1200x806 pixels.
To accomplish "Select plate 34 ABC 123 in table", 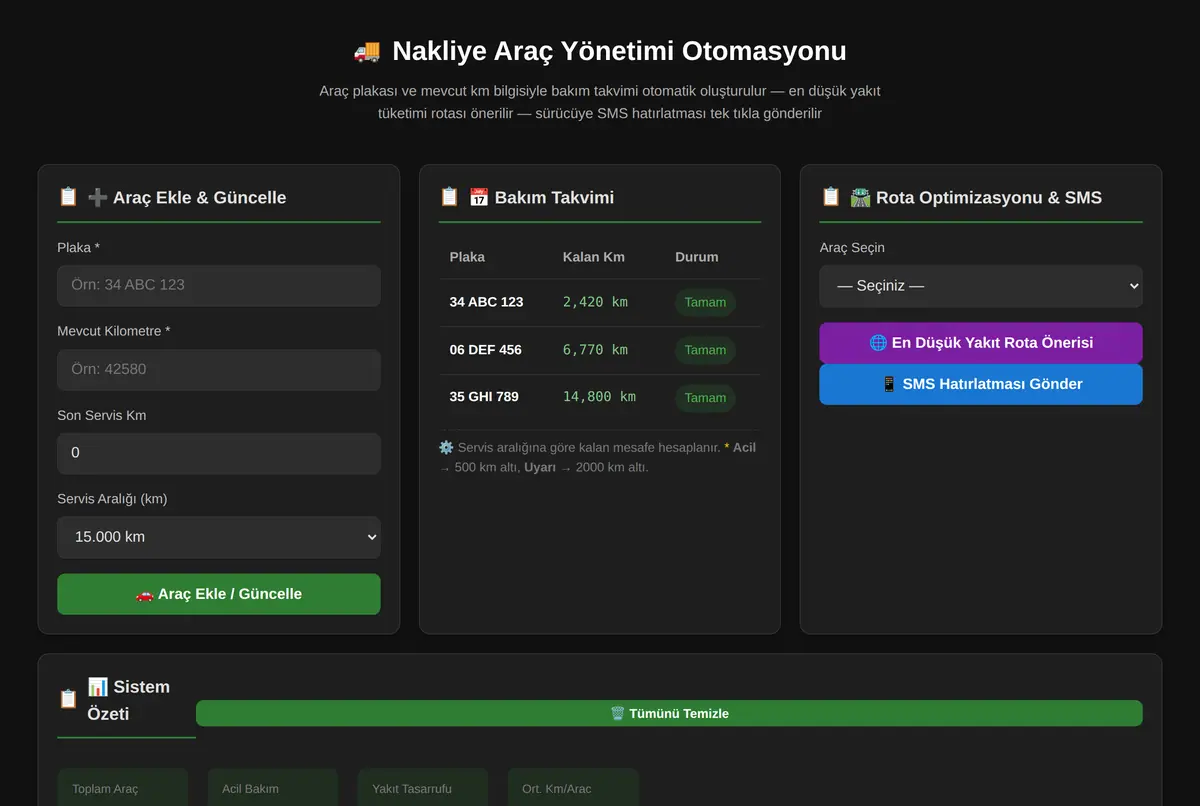I will [486, 302].
